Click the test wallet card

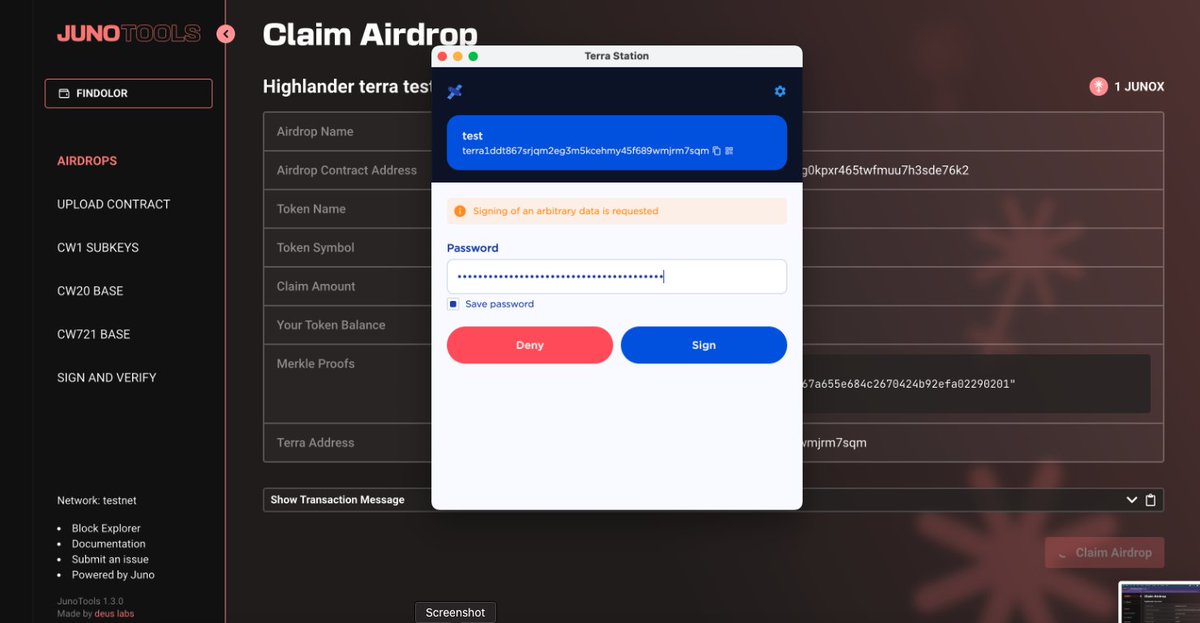tap(617, 143)
